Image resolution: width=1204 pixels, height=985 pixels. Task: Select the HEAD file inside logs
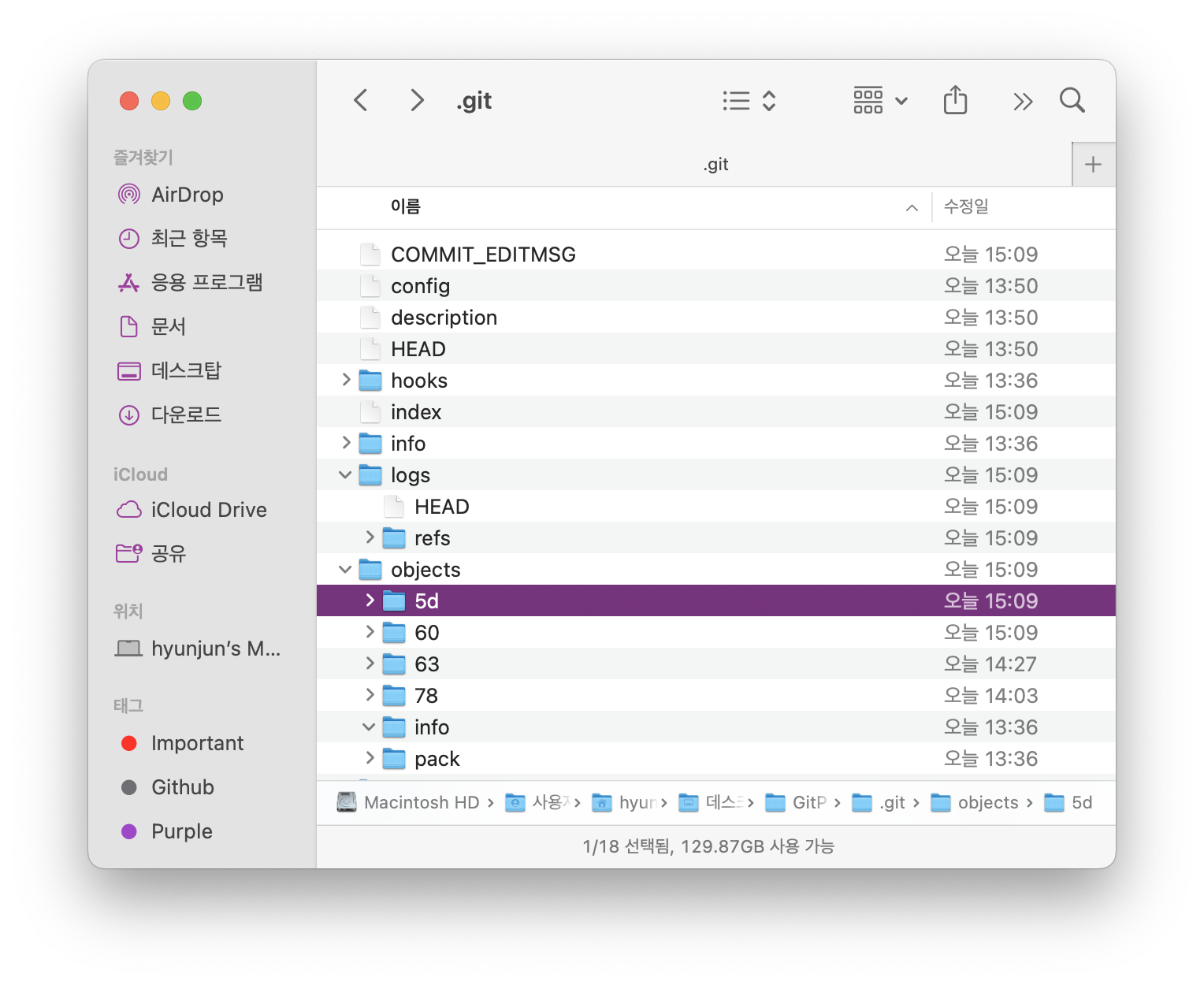[x=716, y=506]
